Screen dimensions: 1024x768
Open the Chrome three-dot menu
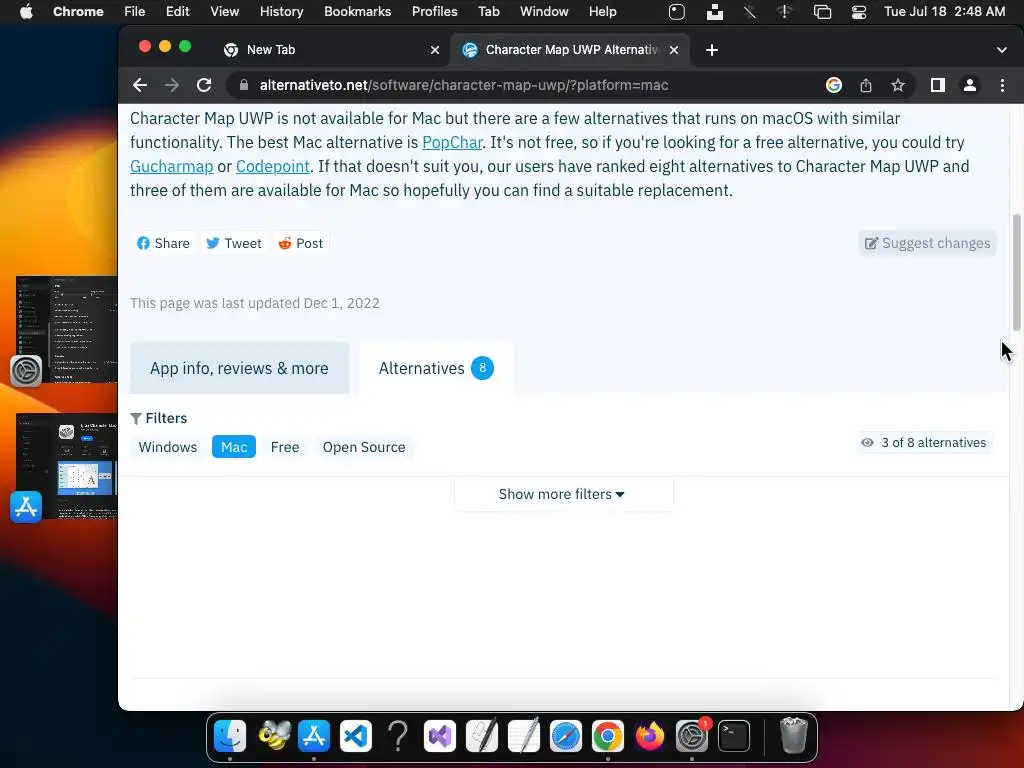click(1002, 85)
